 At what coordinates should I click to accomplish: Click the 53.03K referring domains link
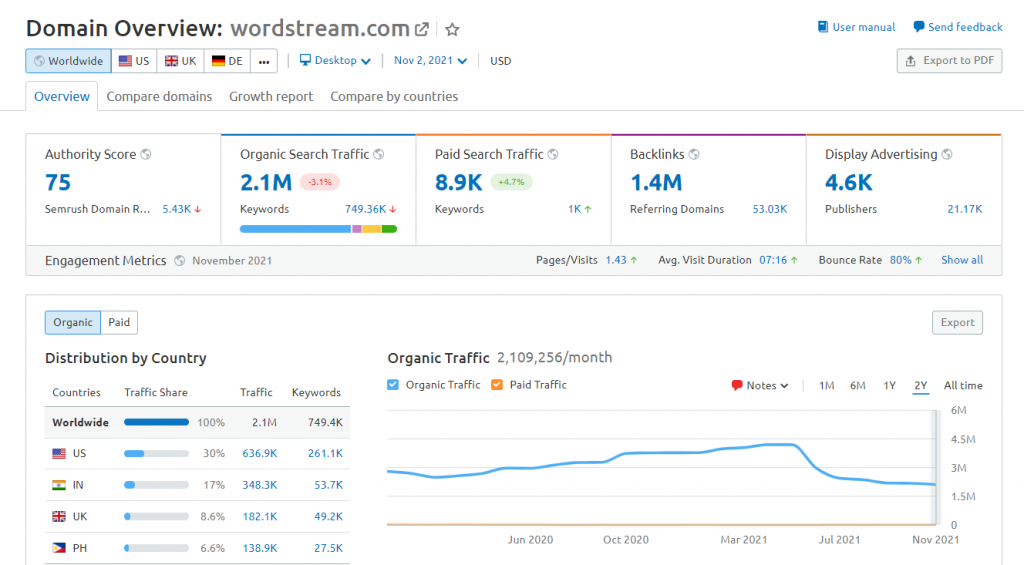coord(769,209)
